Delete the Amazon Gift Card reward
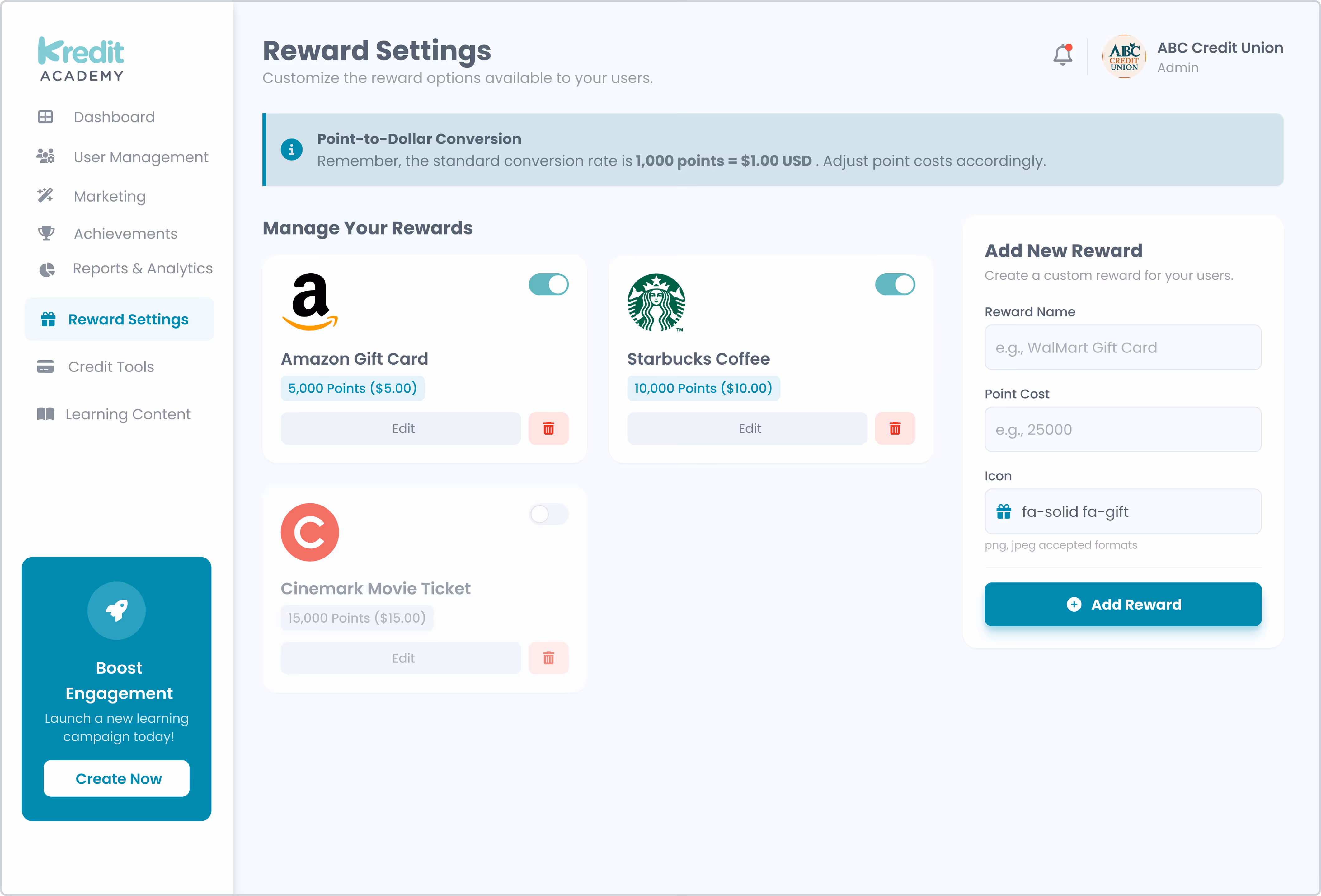Viewport: 1321px width, 896px height. click(x=548, y=428)
